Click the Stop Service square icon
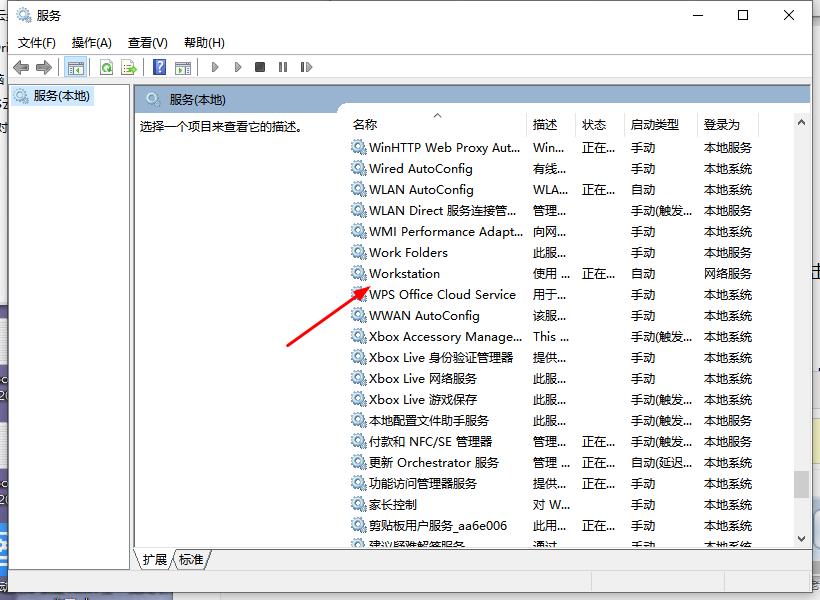This screenshot has width=820, height=600. [x=260, y=67]
